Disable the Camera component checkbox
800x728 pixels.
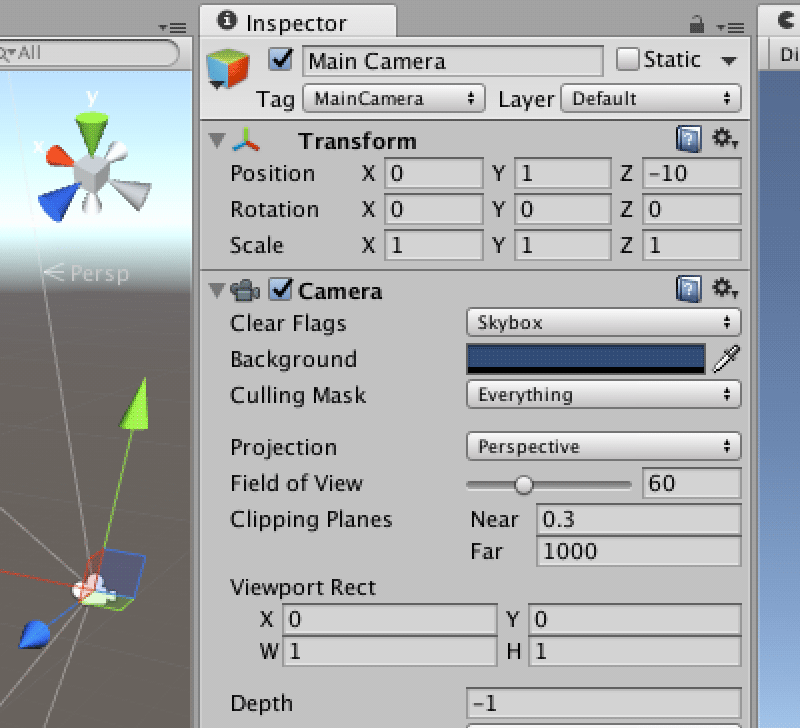(281, 289)
